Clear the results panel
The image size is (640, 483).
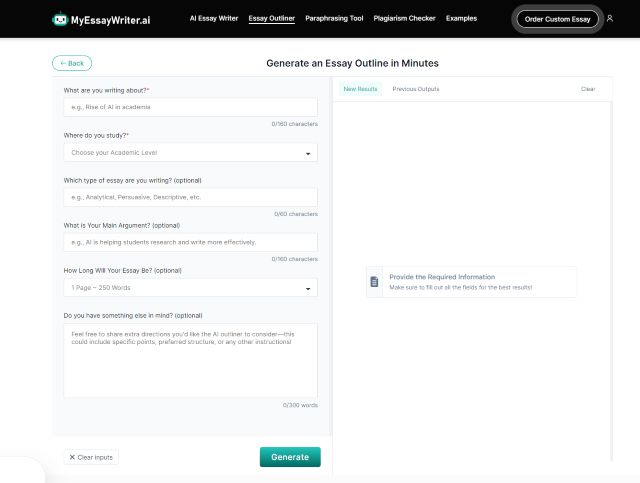tap(588, 89)
